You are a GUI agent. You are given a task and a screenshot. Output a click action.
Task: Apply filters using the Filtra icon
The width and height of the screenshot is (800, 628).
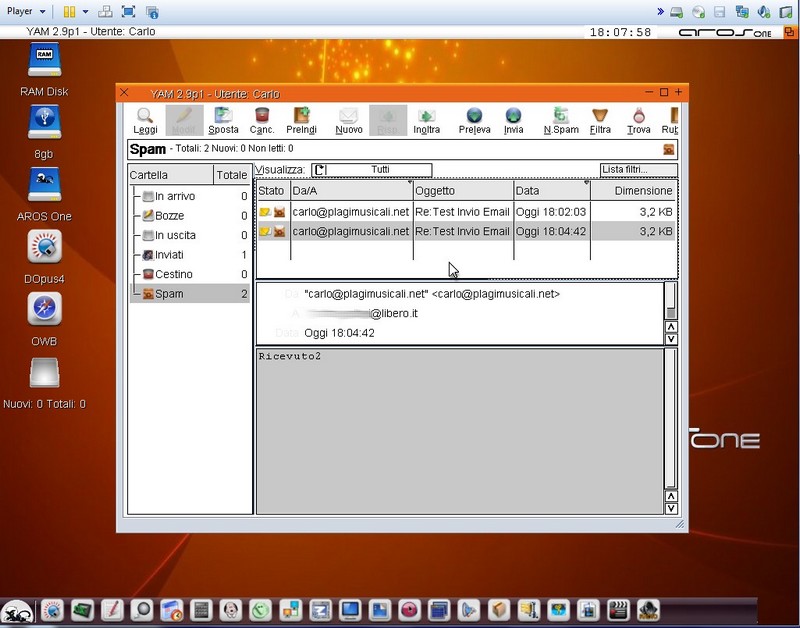pos(600,120)
